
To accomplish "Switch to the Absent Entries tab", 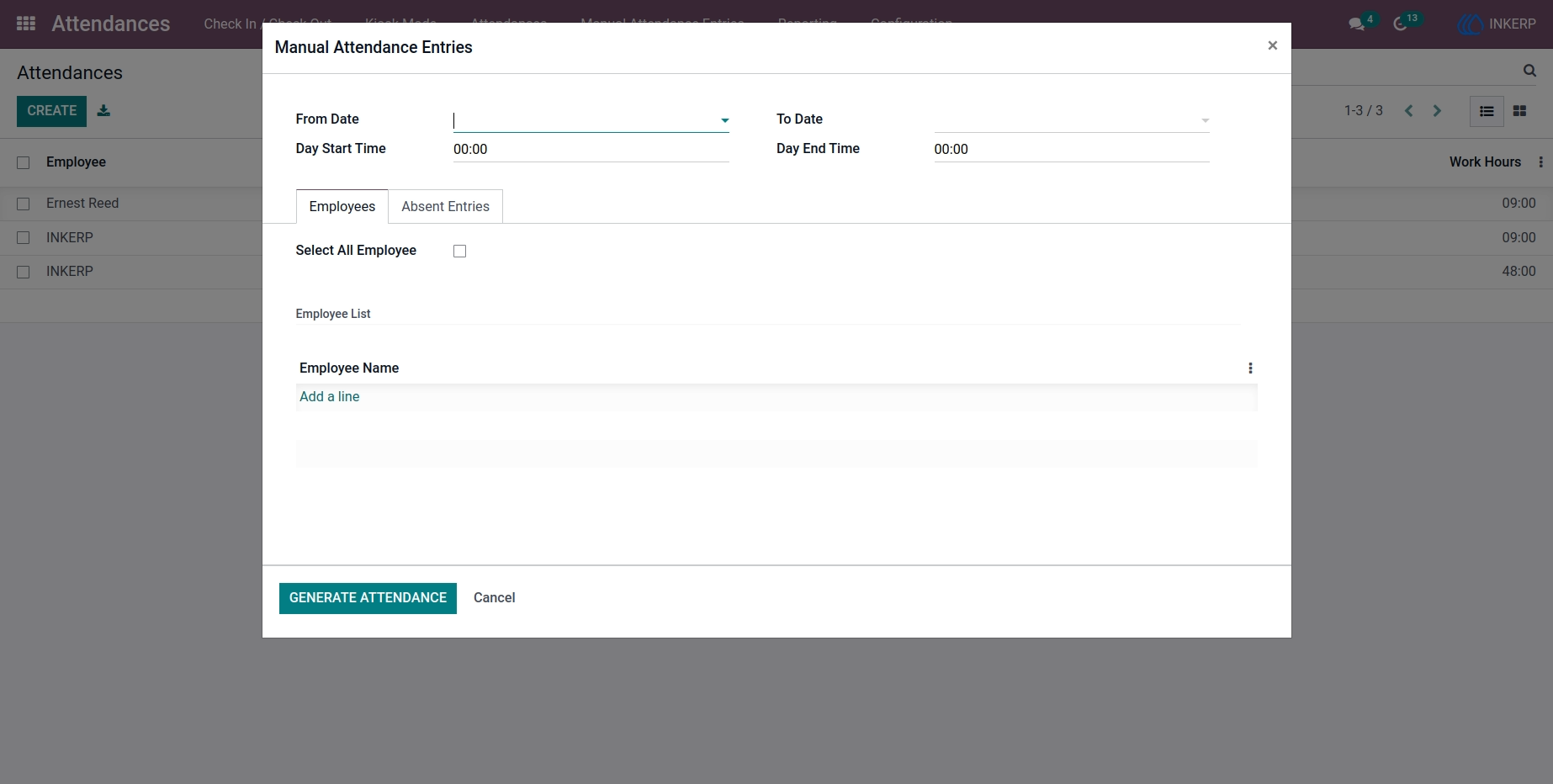I will (x=446, y=207).
